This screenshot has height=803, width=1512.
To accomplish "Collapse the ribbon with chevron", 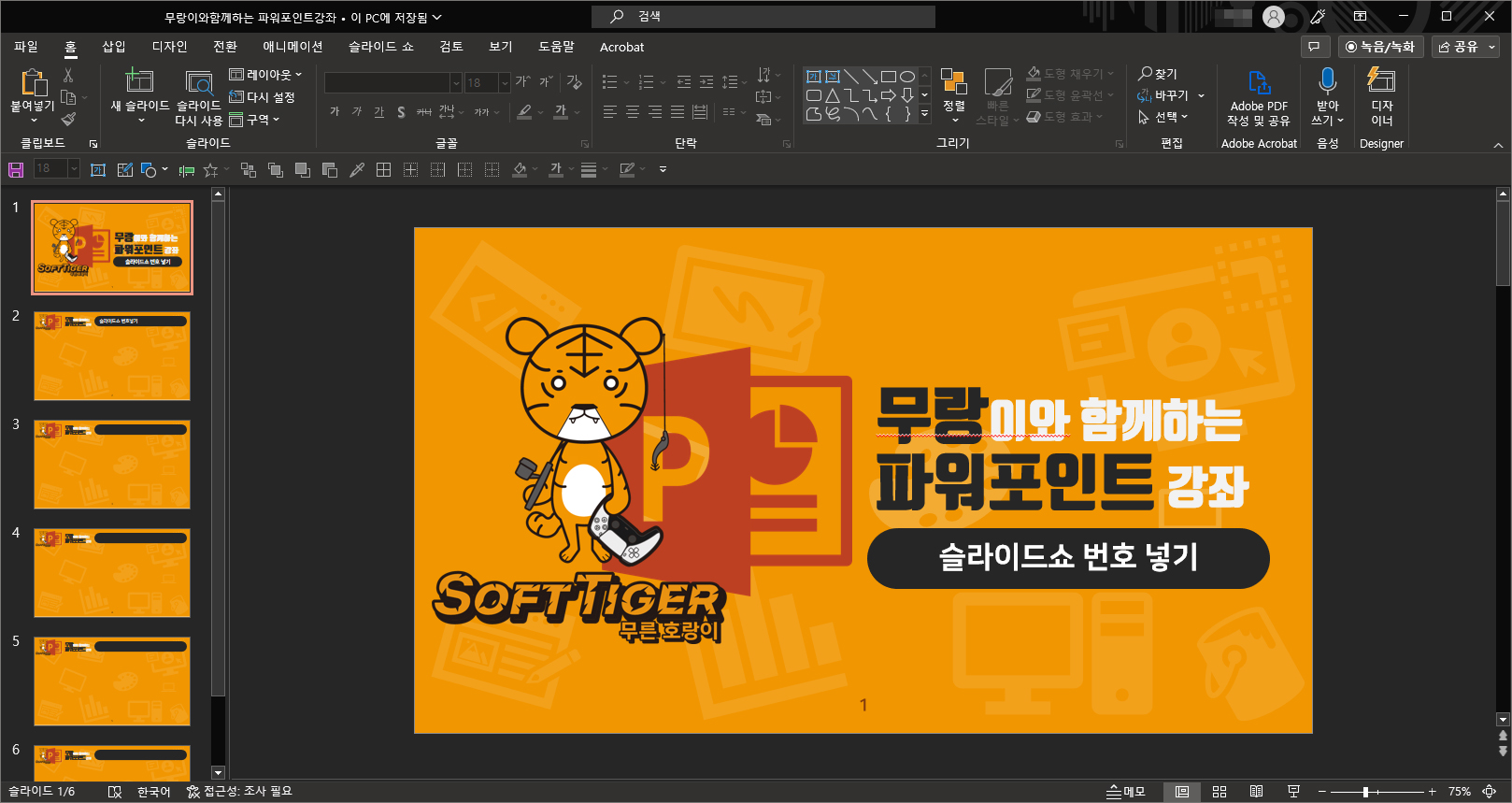I will 1498,145.
